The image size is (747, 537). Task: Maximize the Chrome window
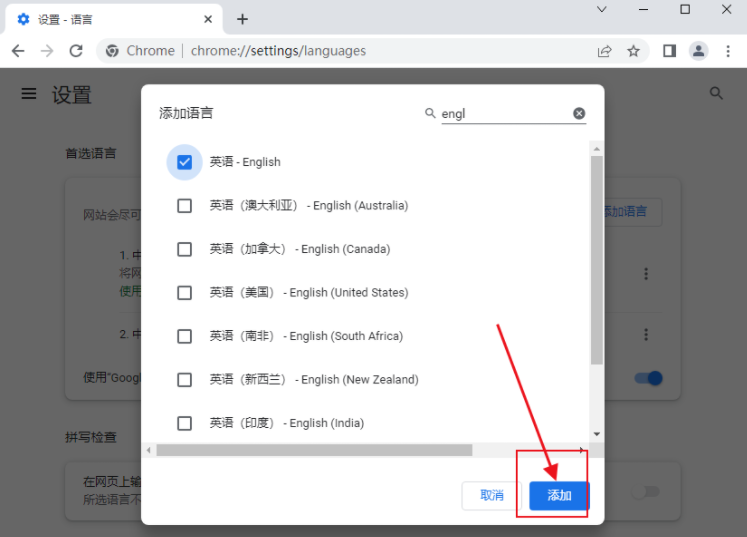[685, 9]
